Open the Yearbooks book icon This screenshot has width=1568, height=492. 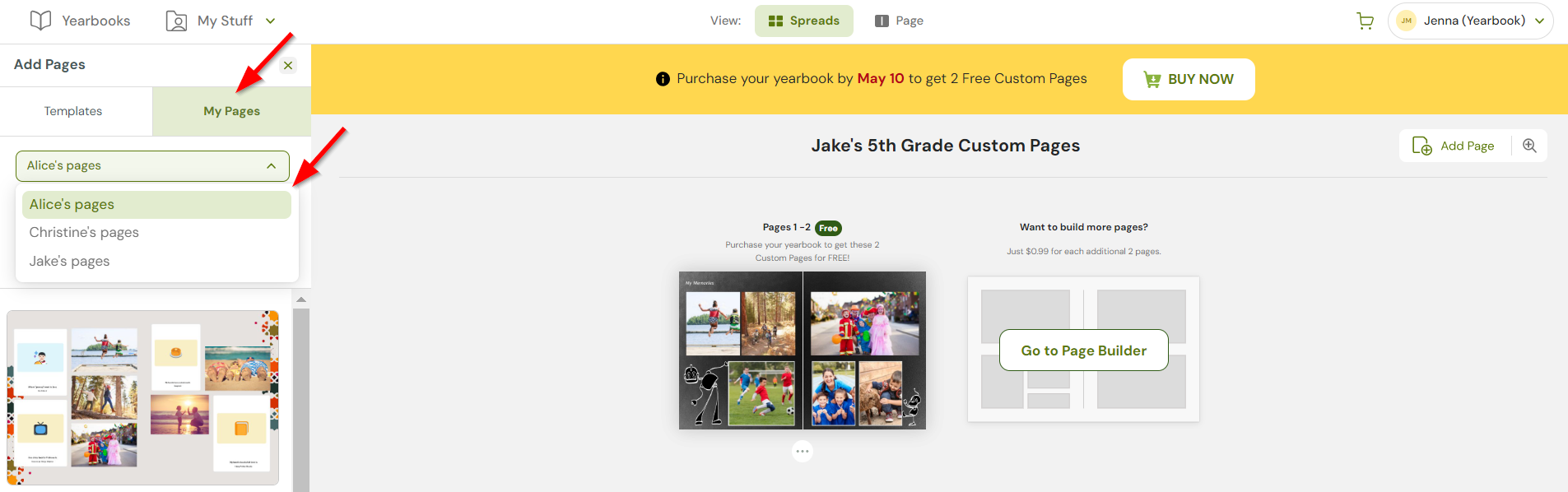[40, 21]
